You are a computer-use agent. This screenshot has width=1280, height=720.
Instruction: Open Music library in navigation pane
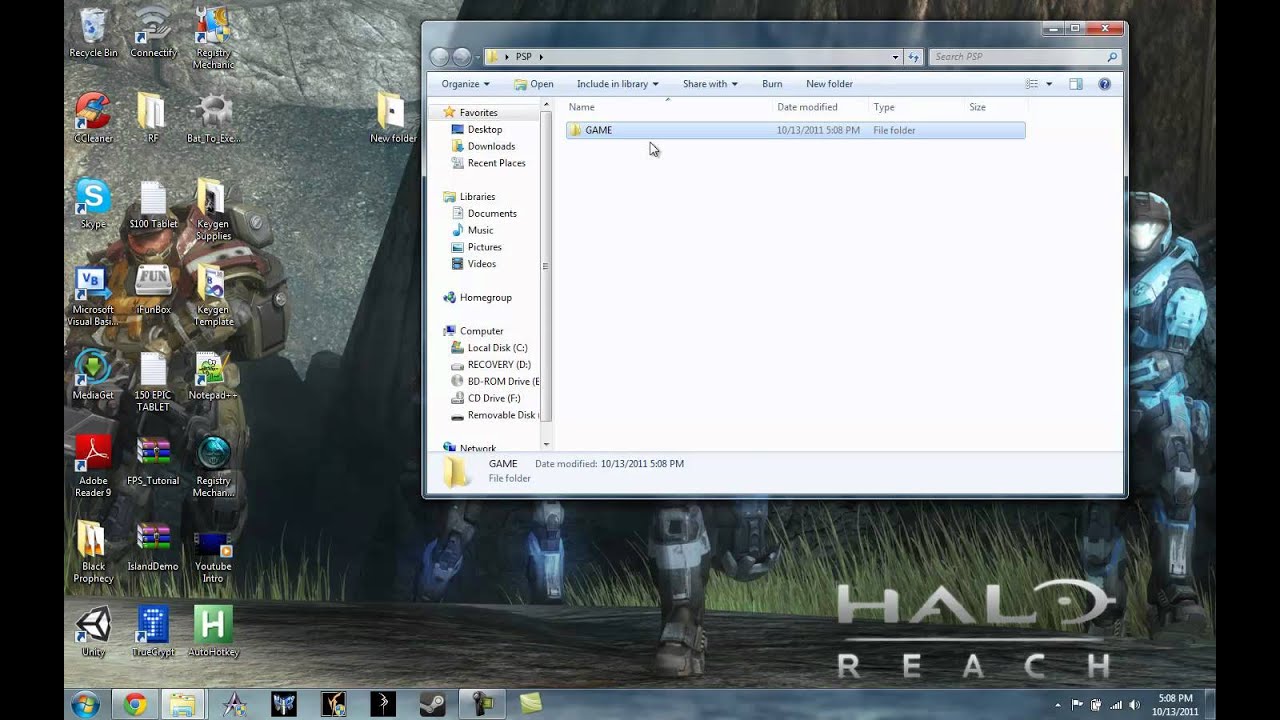480,230
